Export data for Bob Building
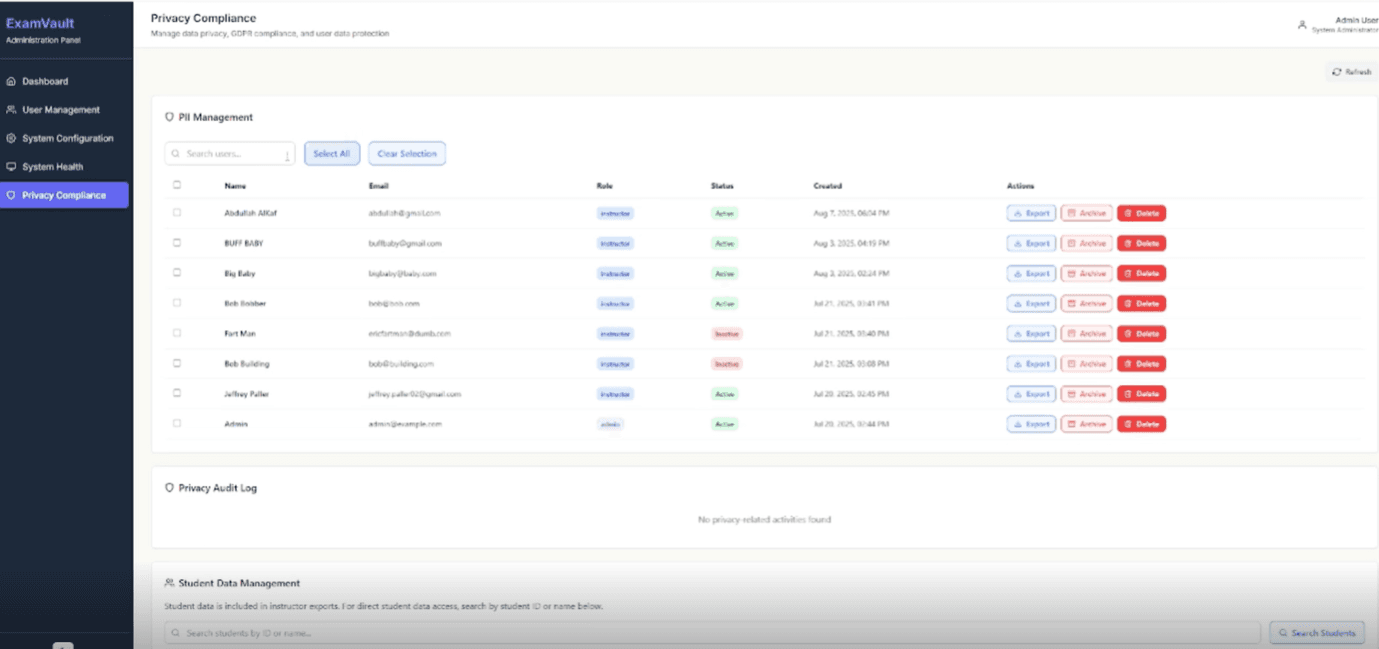Viewport: 1379px width, 649px height. pyautogui.click(x=1031, y=364)
